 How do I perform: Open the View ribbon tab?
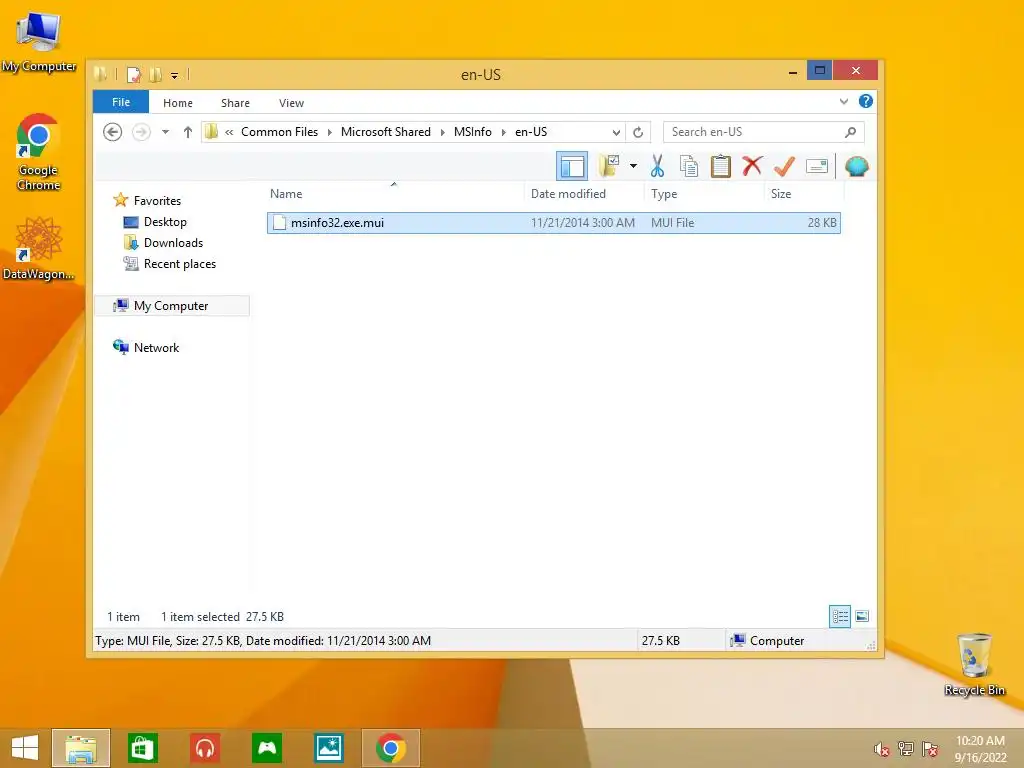point(291,103)
